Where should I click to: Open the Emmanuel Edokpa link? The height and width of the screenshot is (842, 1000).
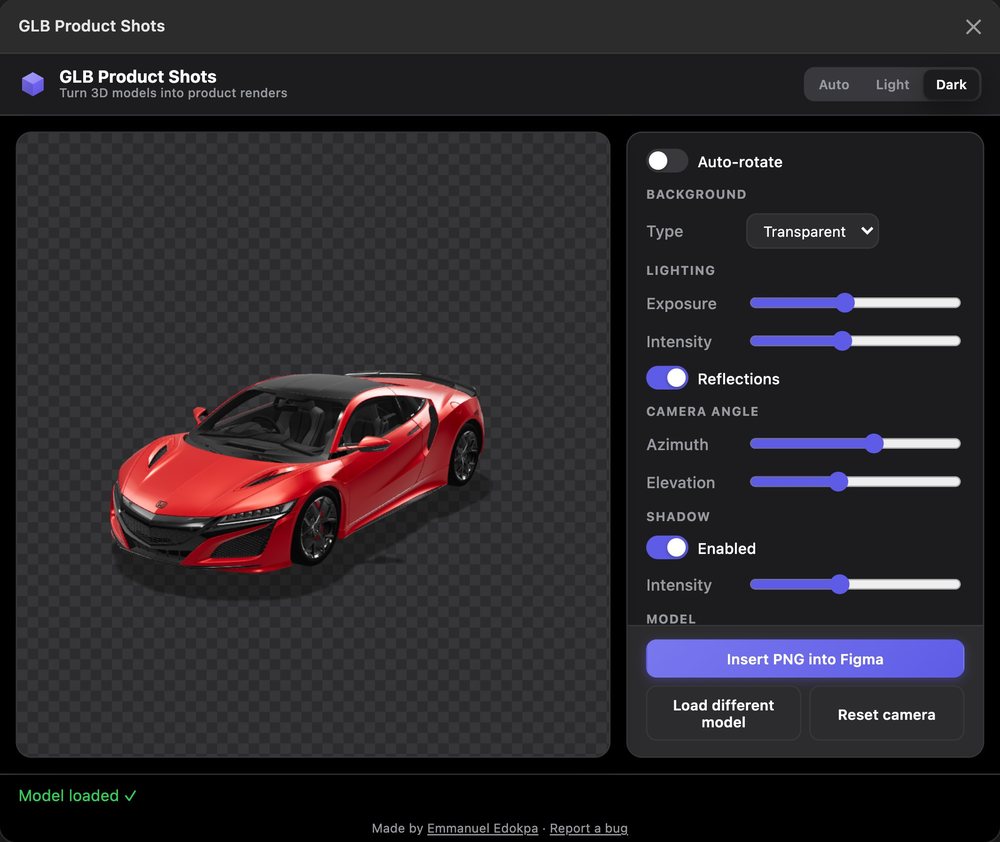click(482, 828)
